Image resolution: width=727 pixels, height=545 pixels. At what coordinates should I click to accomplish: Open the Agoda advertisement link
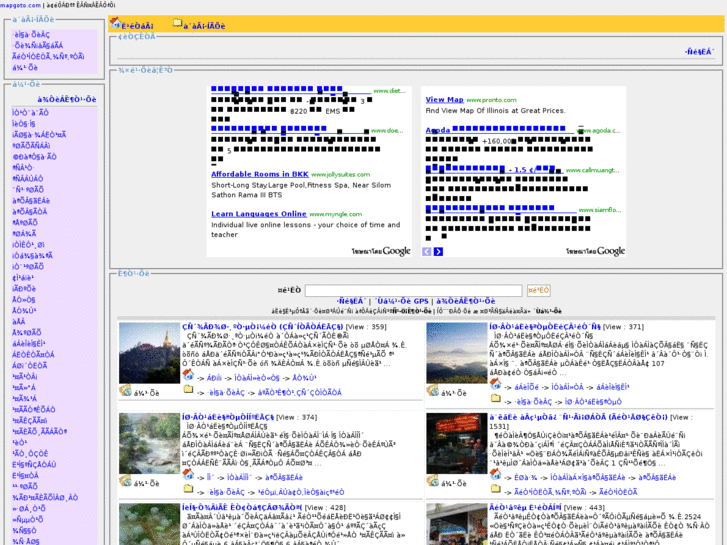point(438,130)
